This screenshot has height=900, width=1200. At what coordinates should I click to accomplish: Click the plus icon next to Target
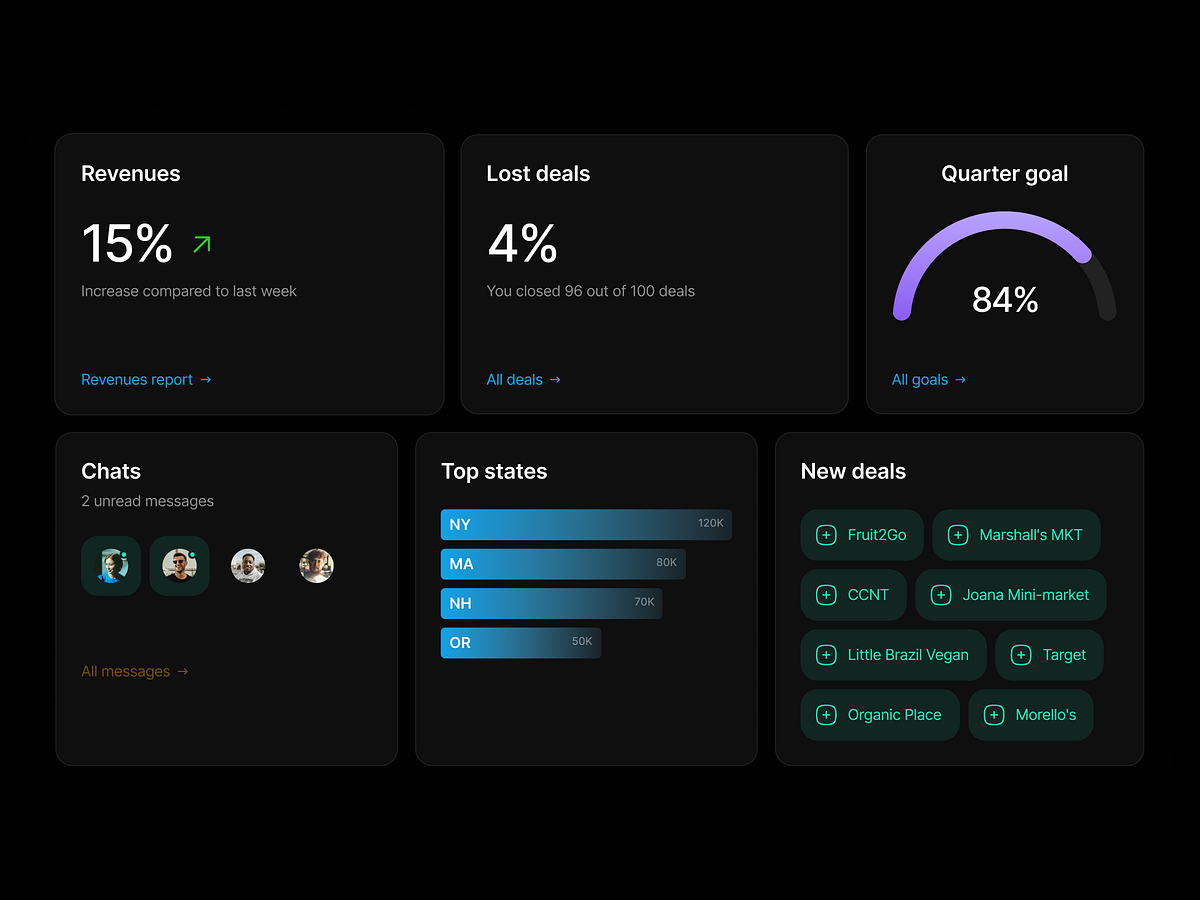click(1020, 655)
